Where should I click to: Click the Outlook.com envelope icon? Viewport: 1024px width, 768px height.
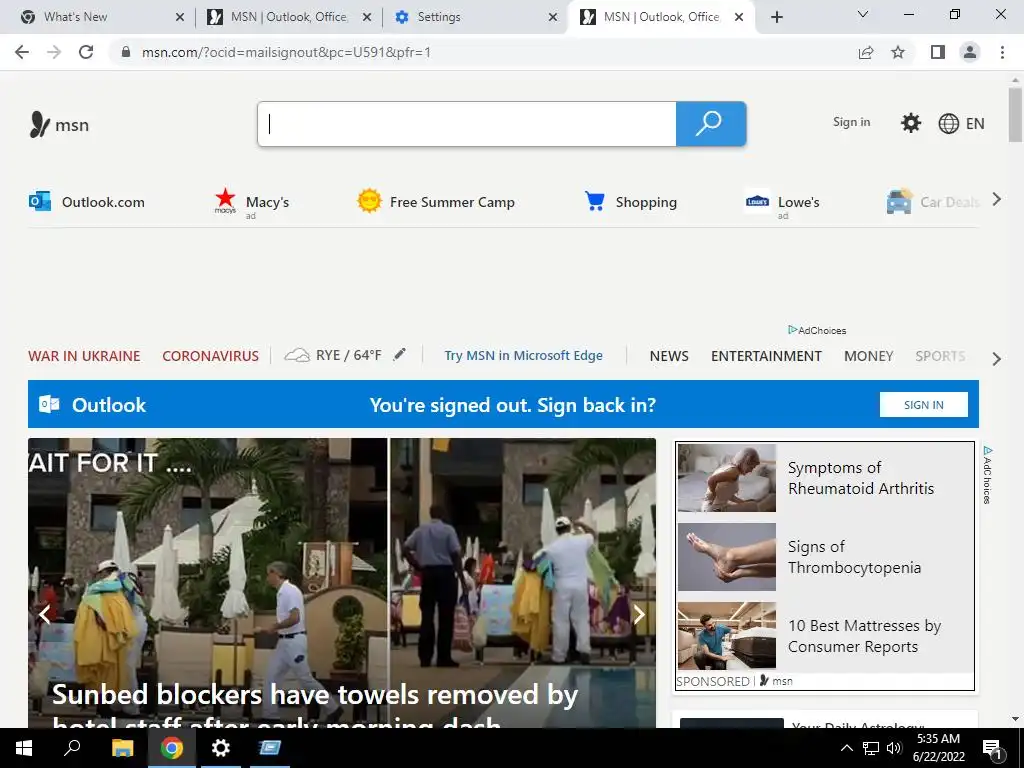pyautogui.click(x=40, y=201)
